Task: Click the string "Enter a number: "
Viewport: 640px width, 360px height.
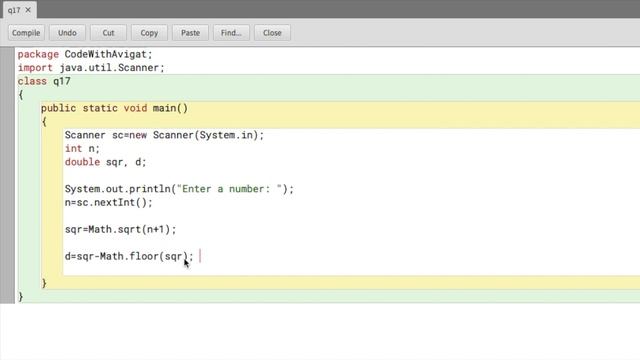Action: pyautogui.click(x=229, y=189)
